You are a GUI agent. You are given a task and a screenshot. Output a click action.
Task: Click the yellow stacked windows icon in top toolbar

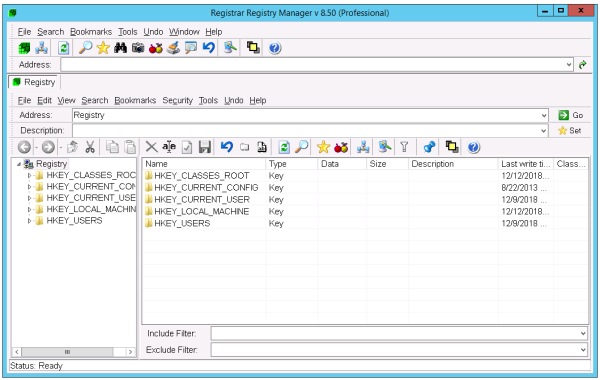(253, 48)
